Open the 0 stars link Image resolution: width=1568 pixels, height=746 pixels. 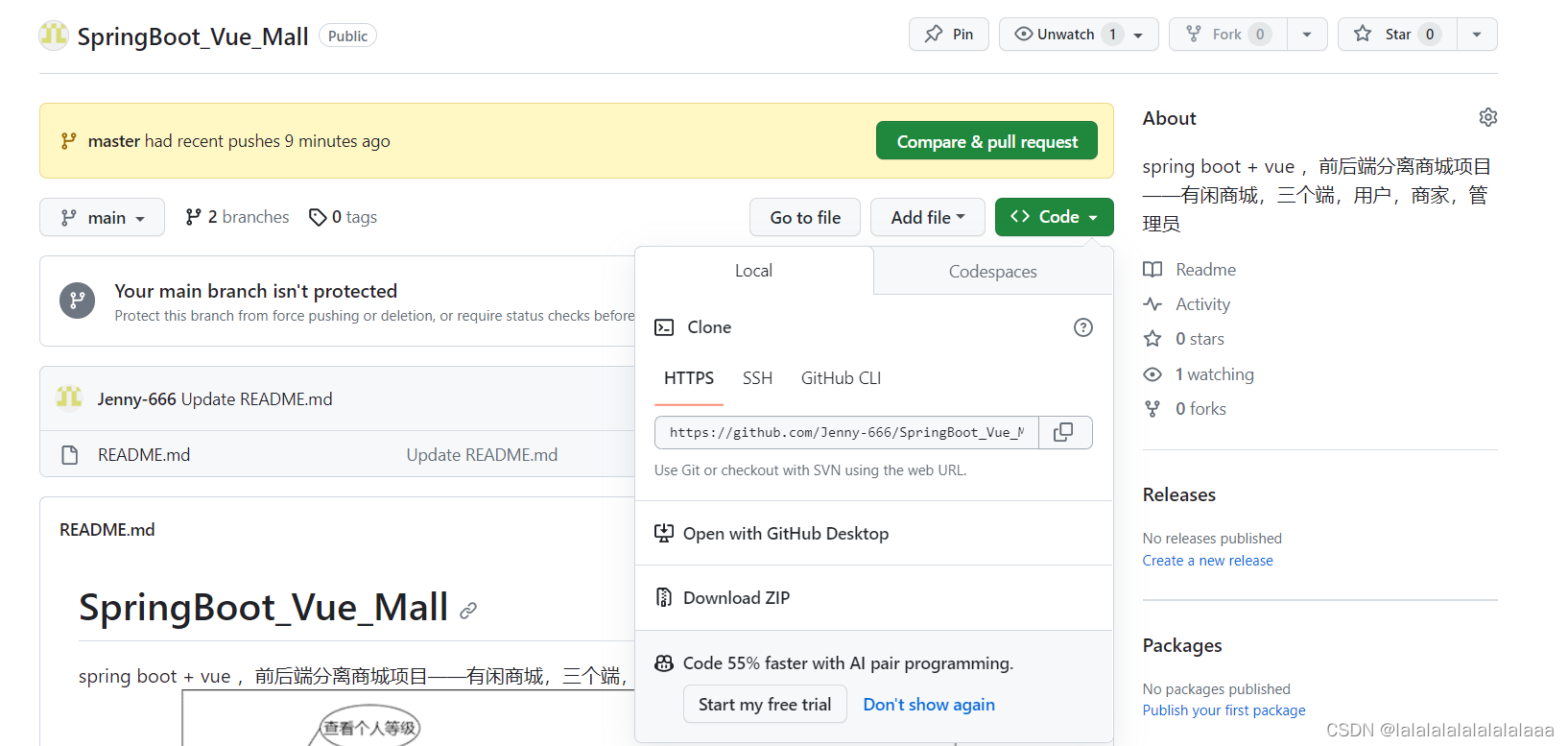1200,339
